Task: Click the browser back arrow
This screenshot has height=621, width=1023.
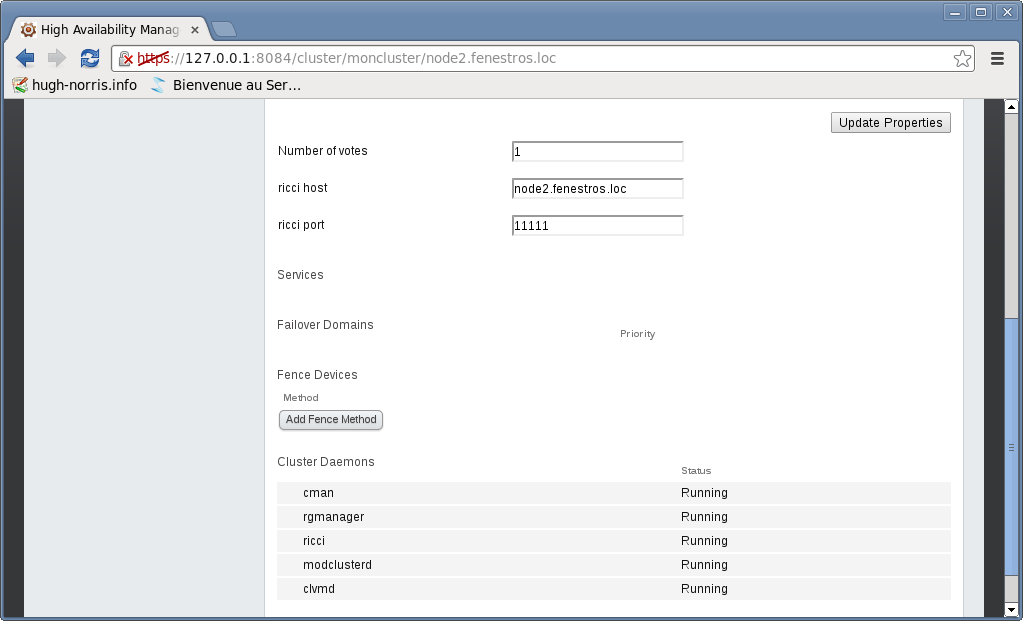Action: click(x=25, y=58)
